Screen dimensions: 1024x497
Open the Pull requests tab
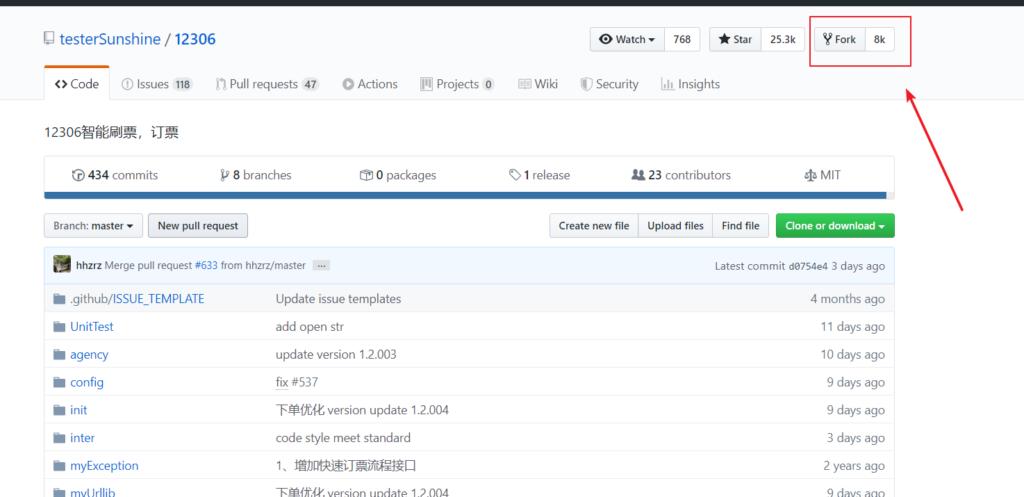266,84
